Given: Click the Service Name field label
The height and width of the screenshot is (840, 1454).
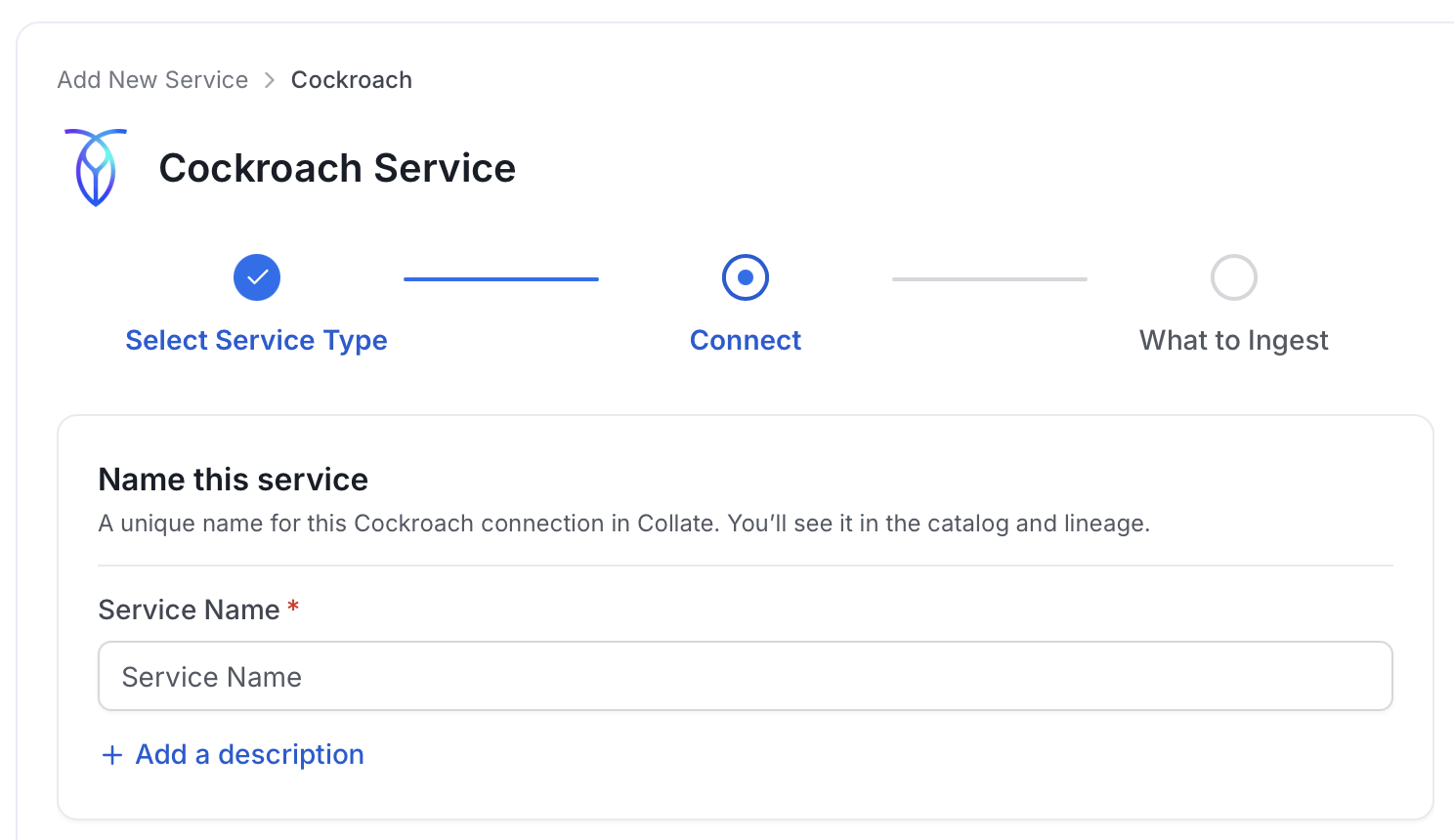Looking at the screenshot, I should click(x=190, y=609).
